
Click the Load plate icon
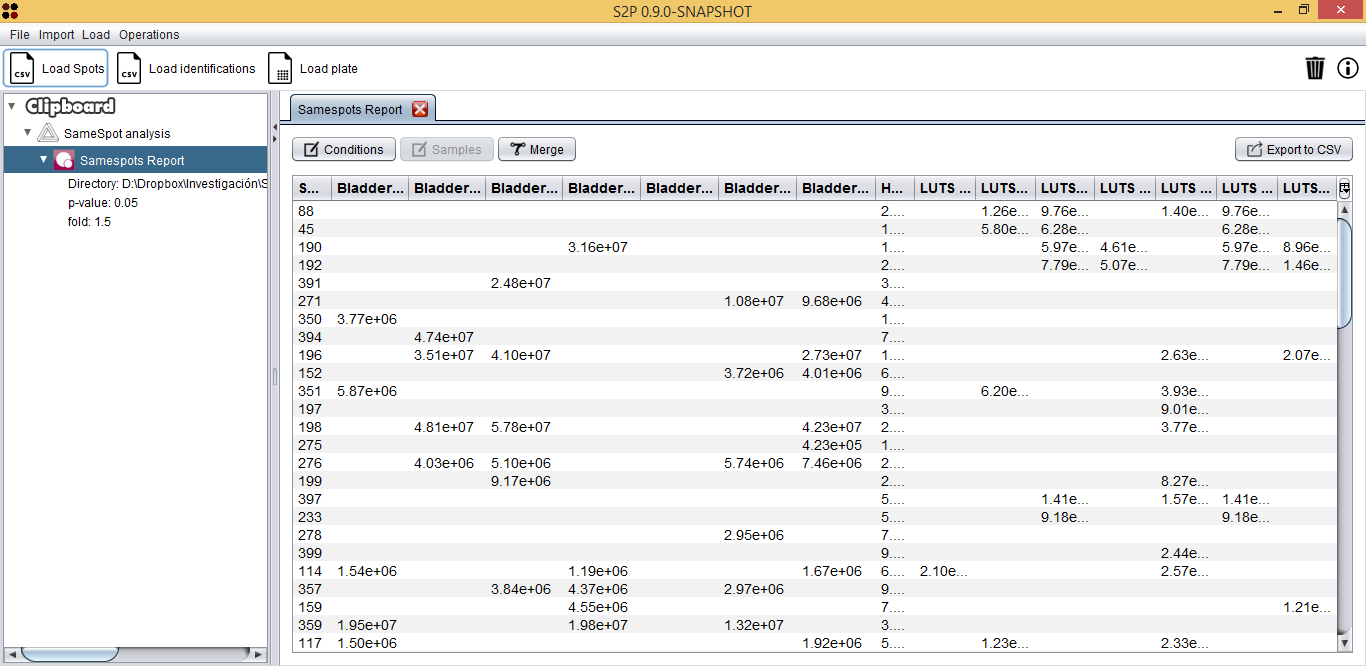[281, 69]
